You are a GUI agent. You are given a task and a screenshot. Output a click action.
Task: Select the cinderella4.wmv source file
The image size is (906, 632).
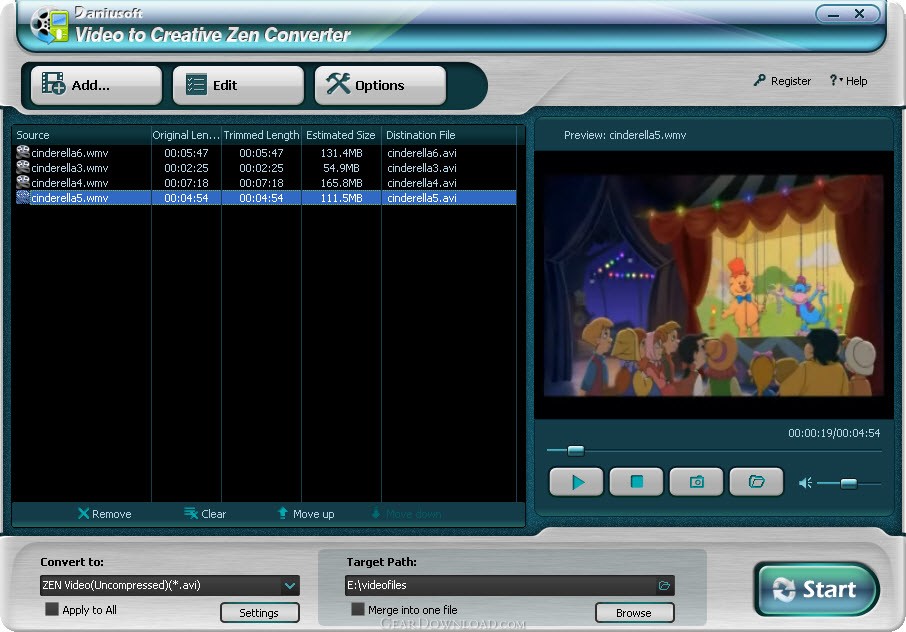(70, 183)
